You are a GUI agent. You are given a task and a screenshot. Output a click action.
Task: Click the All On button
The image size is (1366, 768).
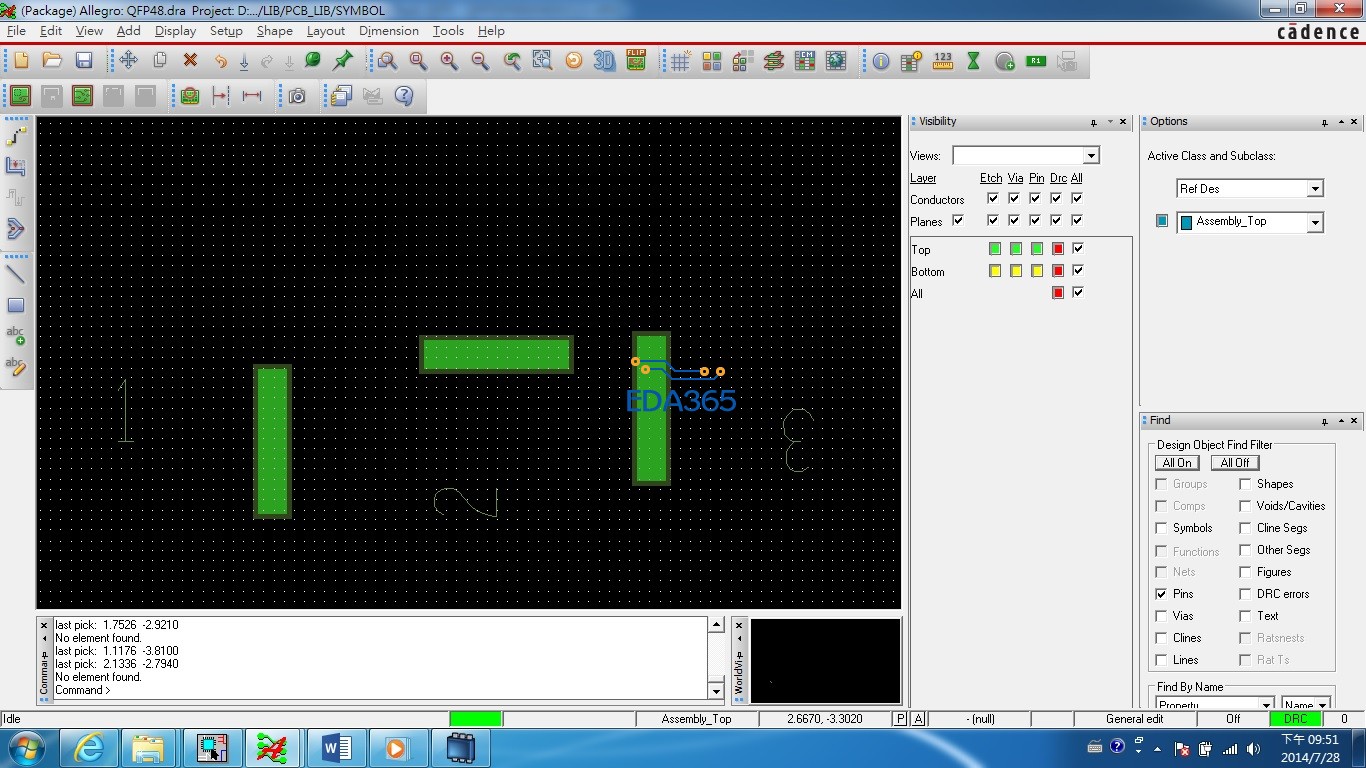pos(1177,463)
